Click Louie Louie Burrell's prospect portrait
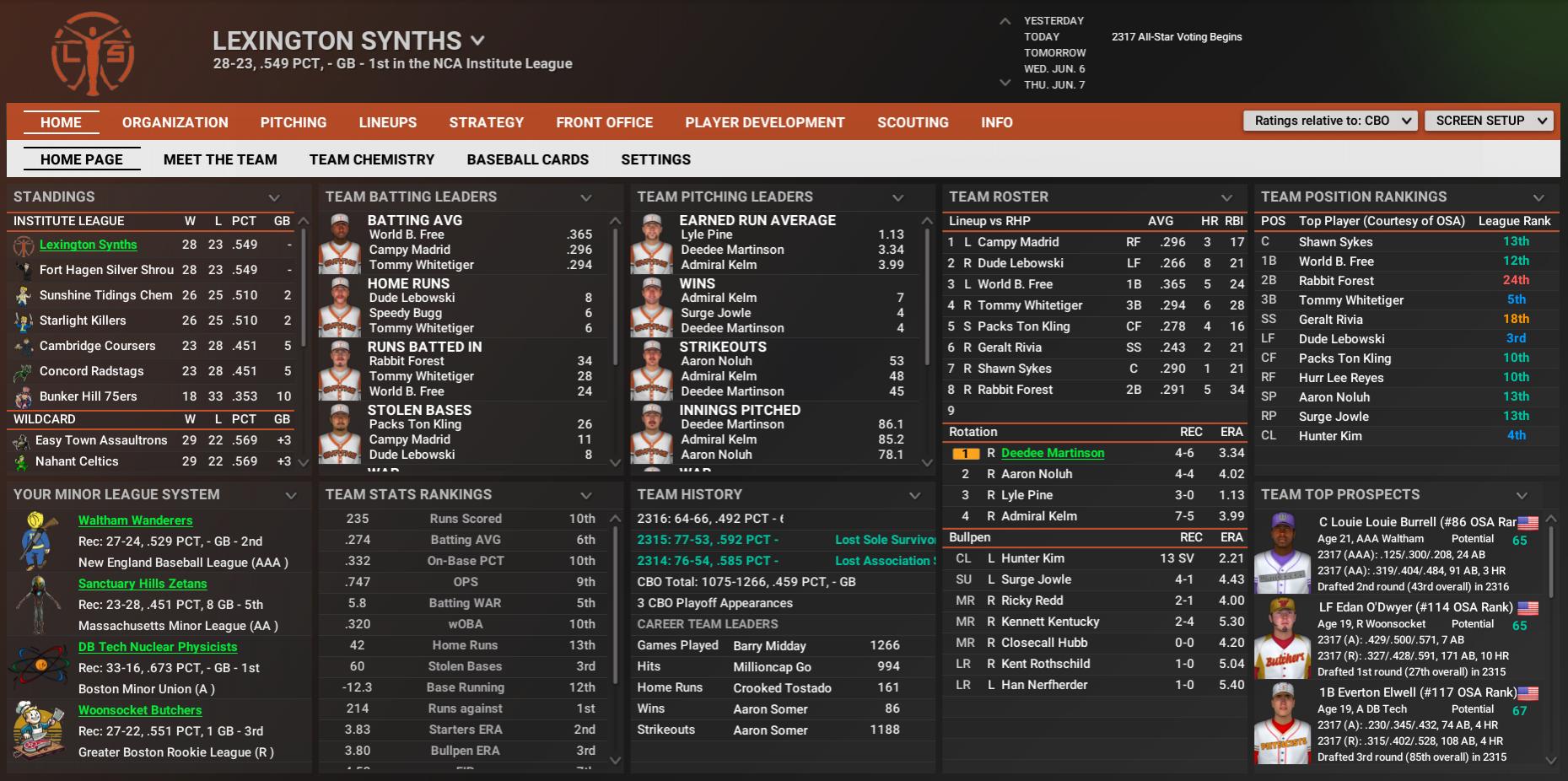The width and height of the screenshot is (1568, 781). pos(1282,553)
